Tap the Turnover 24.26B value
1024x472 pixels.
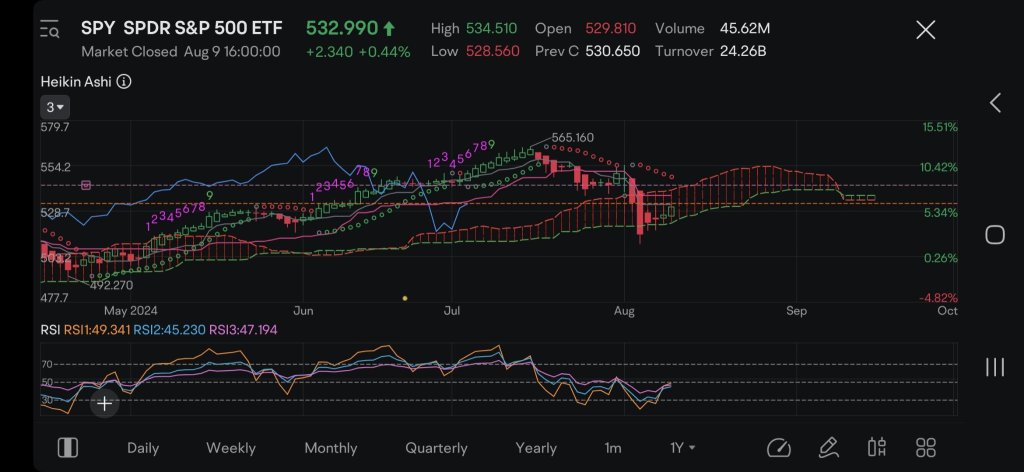pos(743,51)
